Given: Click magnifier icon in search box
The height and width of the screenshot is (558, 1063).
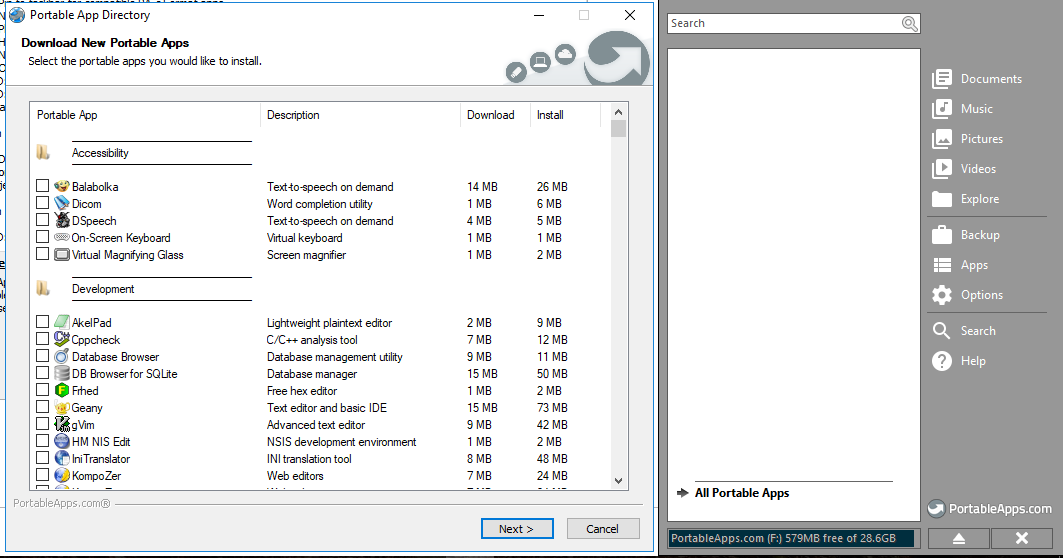Looking at the screenshot, I should tap(910, 24).
